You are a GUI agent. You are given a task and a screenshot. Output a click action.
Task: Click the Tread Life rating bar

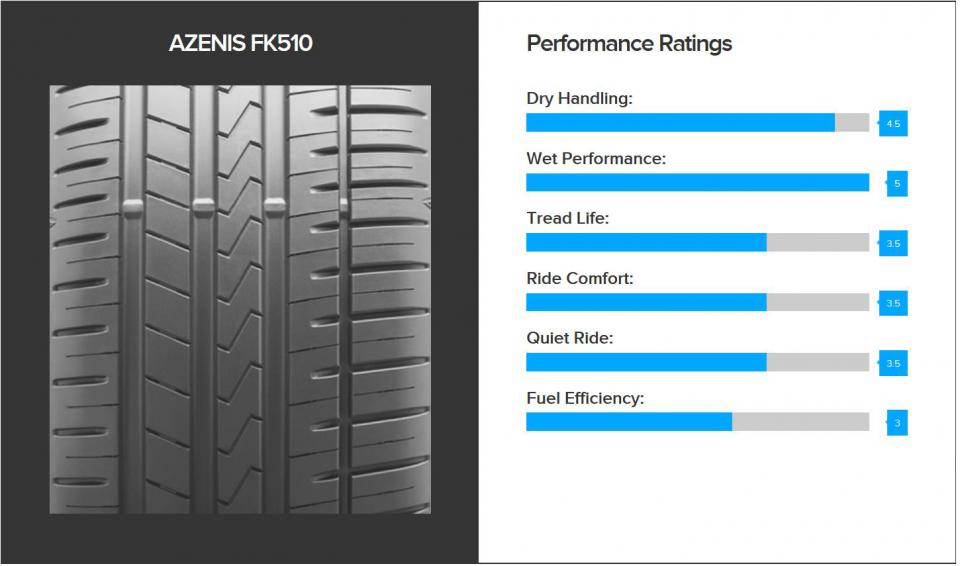[697, 243]
